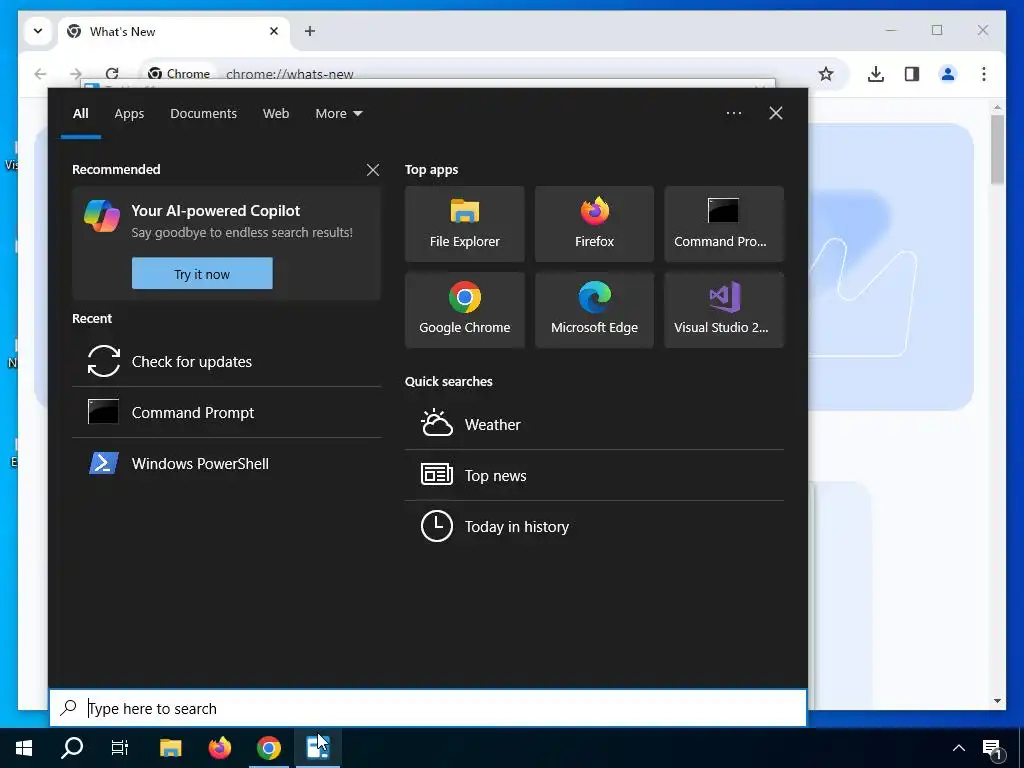
Task: Switch to the Documents search tab
Action: click(x=203, y=114)
